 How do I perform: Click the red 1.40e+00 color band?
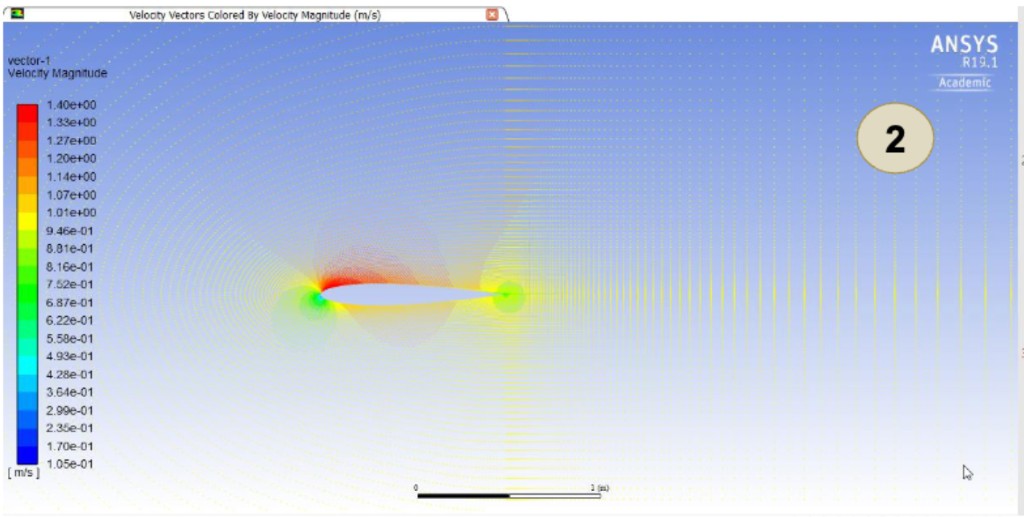click(28, 110)
